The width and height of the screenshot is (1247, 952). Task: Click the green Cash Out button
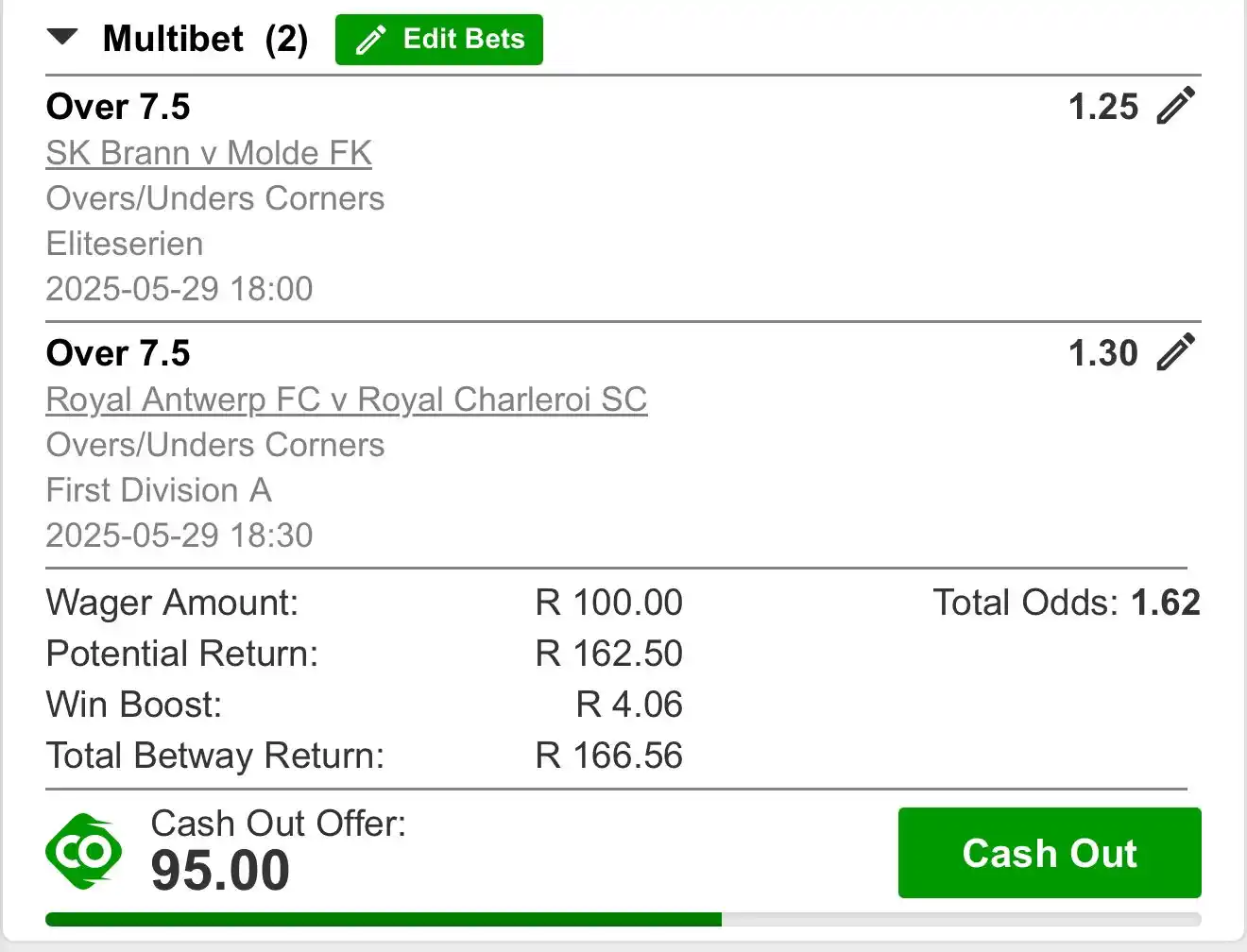point(1050,853)
